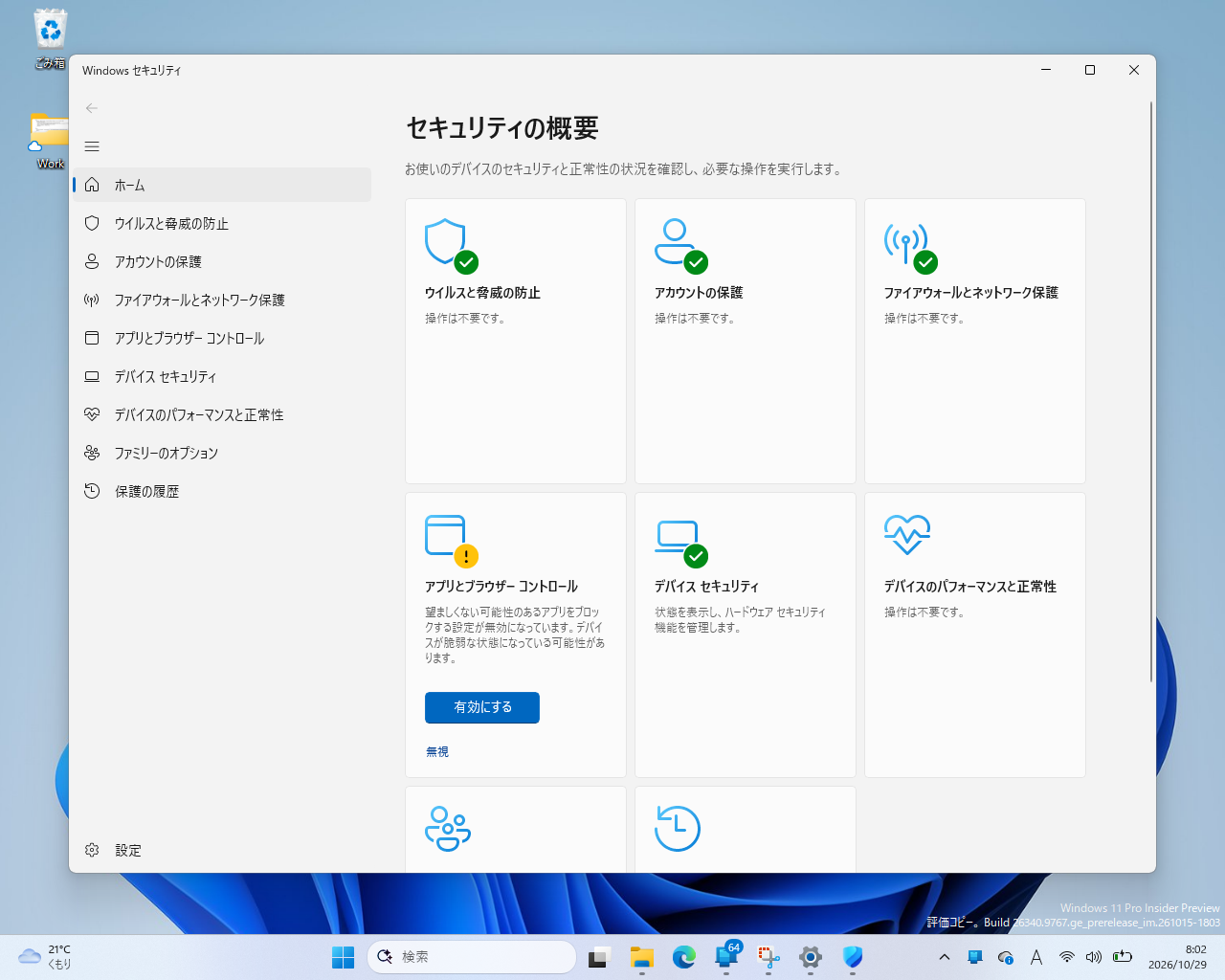The height and width of the screenshot is (980, 1225).
Task: Open the weather widget showing 21°C
Action: (46, 957)
